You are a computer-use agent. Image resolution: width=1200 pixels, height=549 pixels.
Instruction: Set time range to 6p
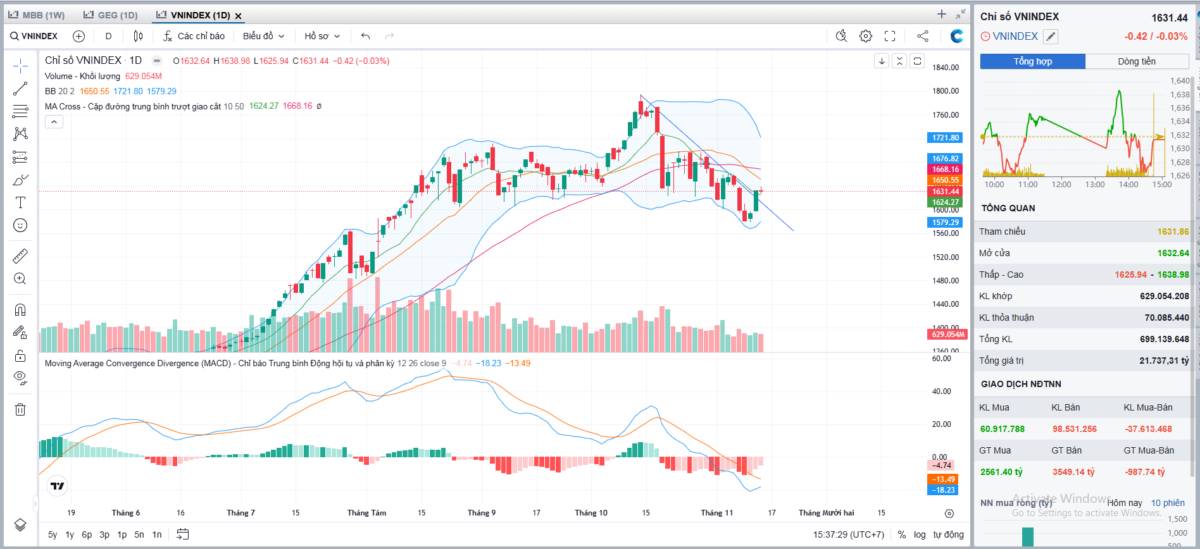87,534
